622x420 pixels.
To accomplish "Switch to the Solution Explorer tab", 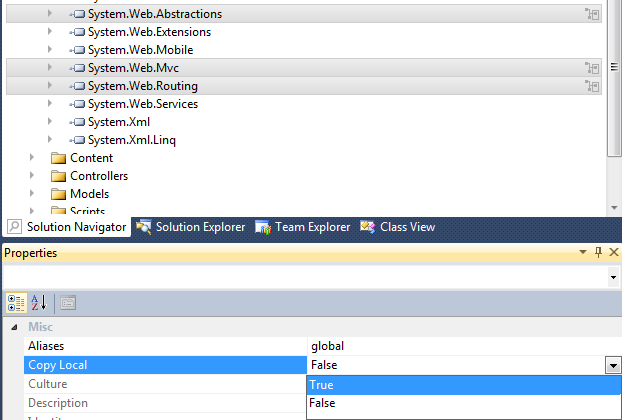I will click(190, 227).
